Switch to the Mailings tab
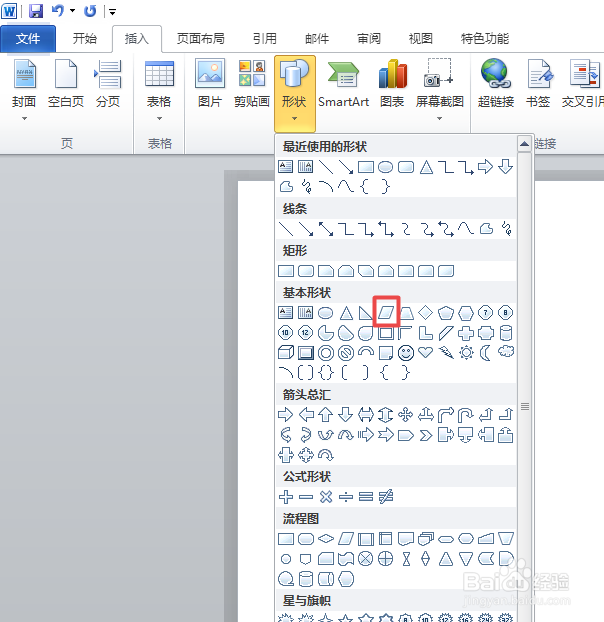Screen dimensions: 604x622 tap(317, 38)
